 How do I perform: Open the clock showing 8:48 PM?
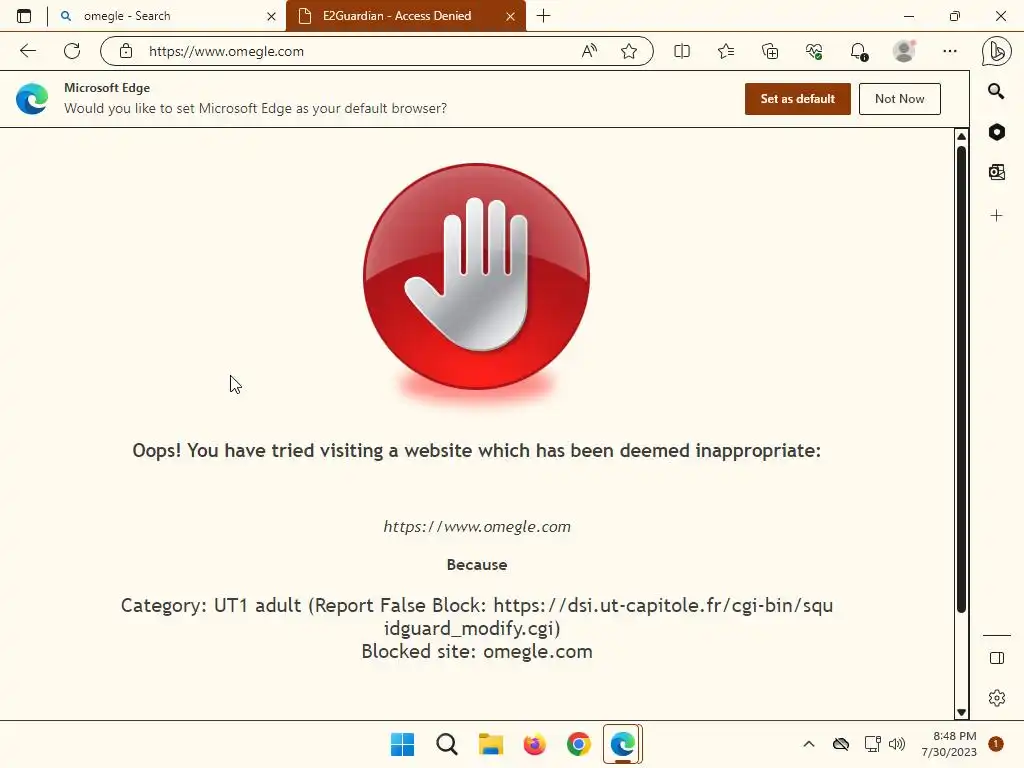pos(949,744)
